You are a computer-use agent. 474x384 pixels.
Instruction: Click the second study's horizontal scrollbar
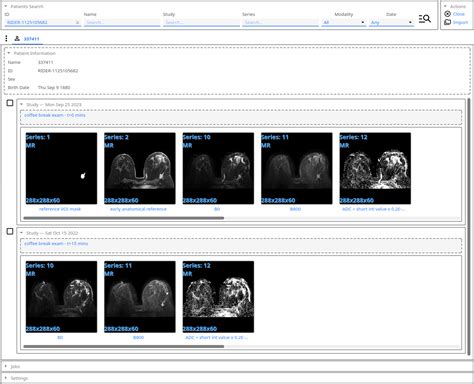tap(124, 346)
